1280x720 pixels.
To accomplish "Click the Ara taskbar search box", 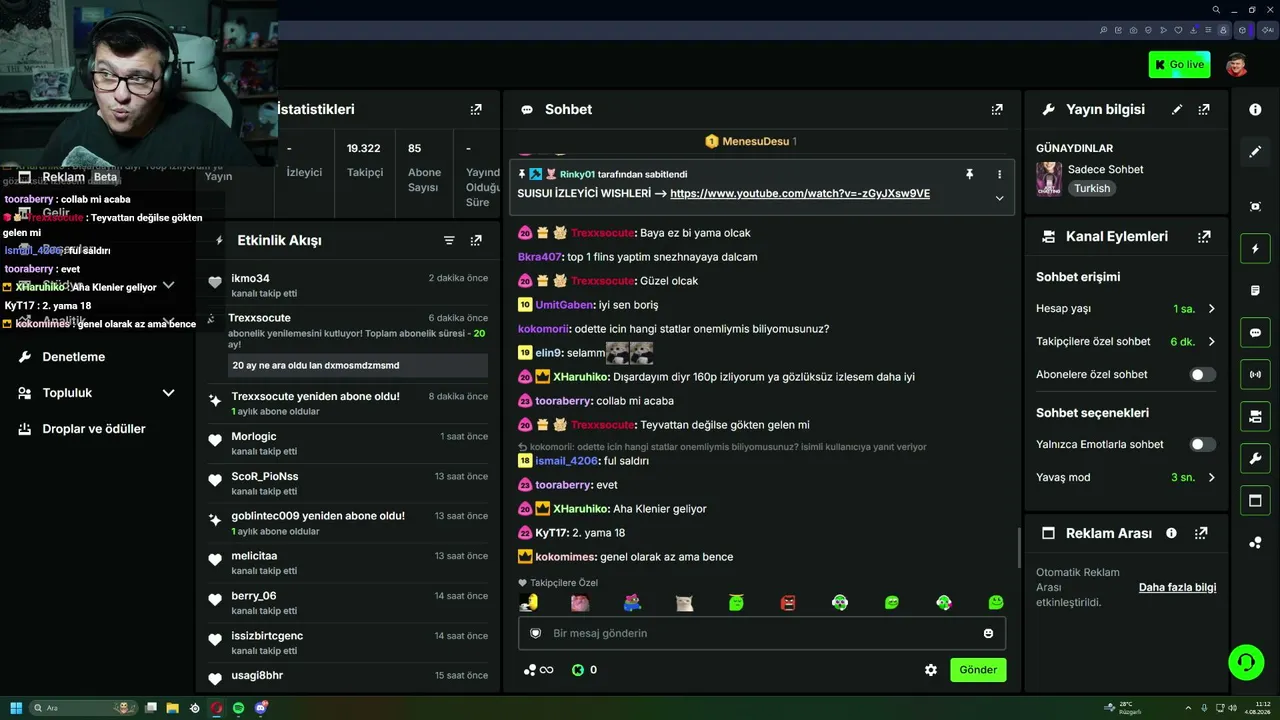I will (x=85, y=708).
